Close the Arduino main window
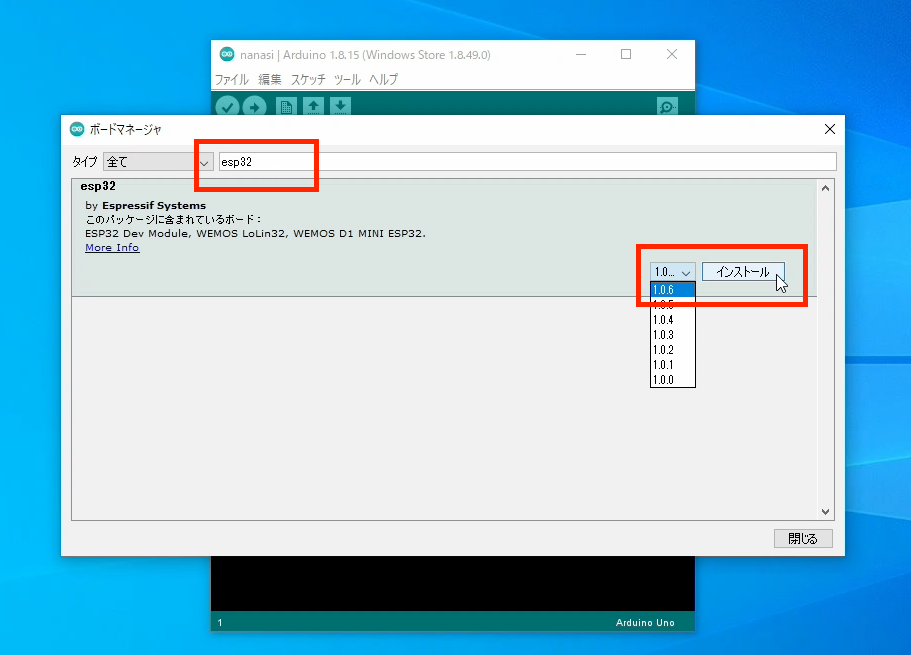The image size is (911, 655). [x=672, y=54]
